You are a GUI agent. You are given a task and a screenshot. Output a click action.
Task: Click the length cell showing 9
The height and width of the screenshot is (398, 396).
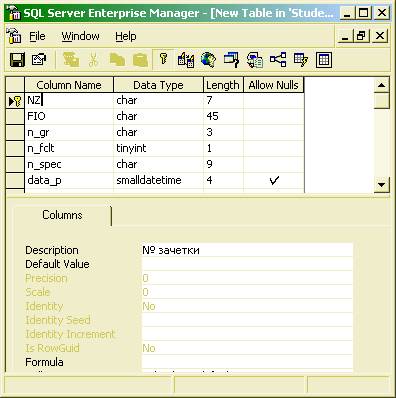[x=223, y=164]
